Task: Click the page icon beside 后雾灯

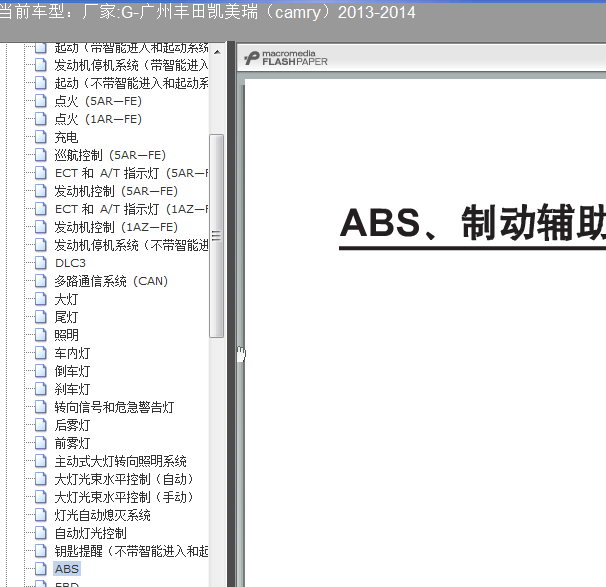Action: (41, 425)
